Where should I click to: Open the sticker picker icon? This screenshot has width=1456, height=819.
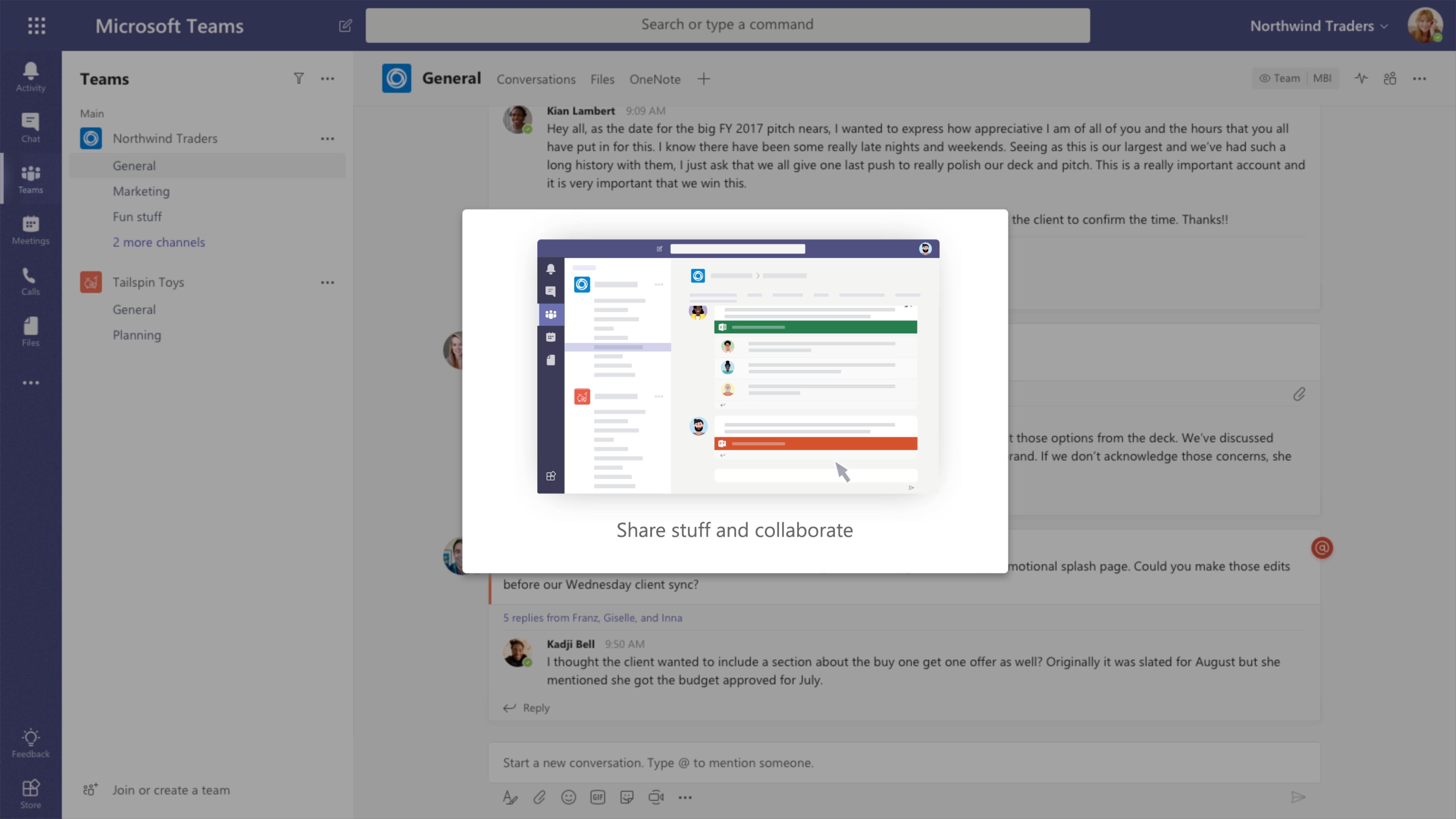[x=627, y=797]
